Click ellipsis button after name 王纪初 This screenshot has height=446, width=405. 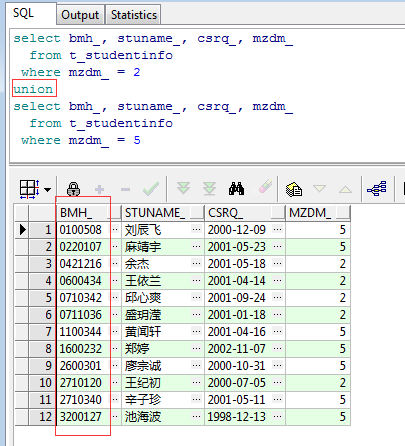196,382
